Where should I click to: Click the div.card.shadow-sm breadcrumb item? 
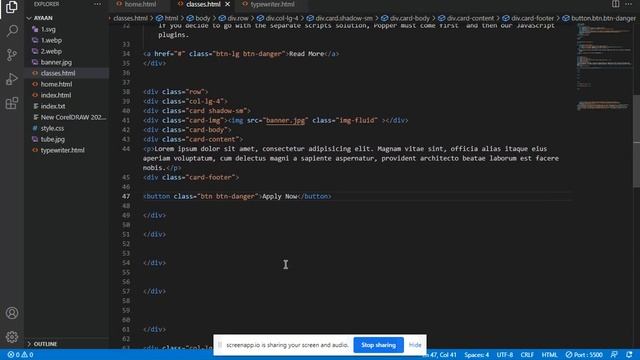340,18
